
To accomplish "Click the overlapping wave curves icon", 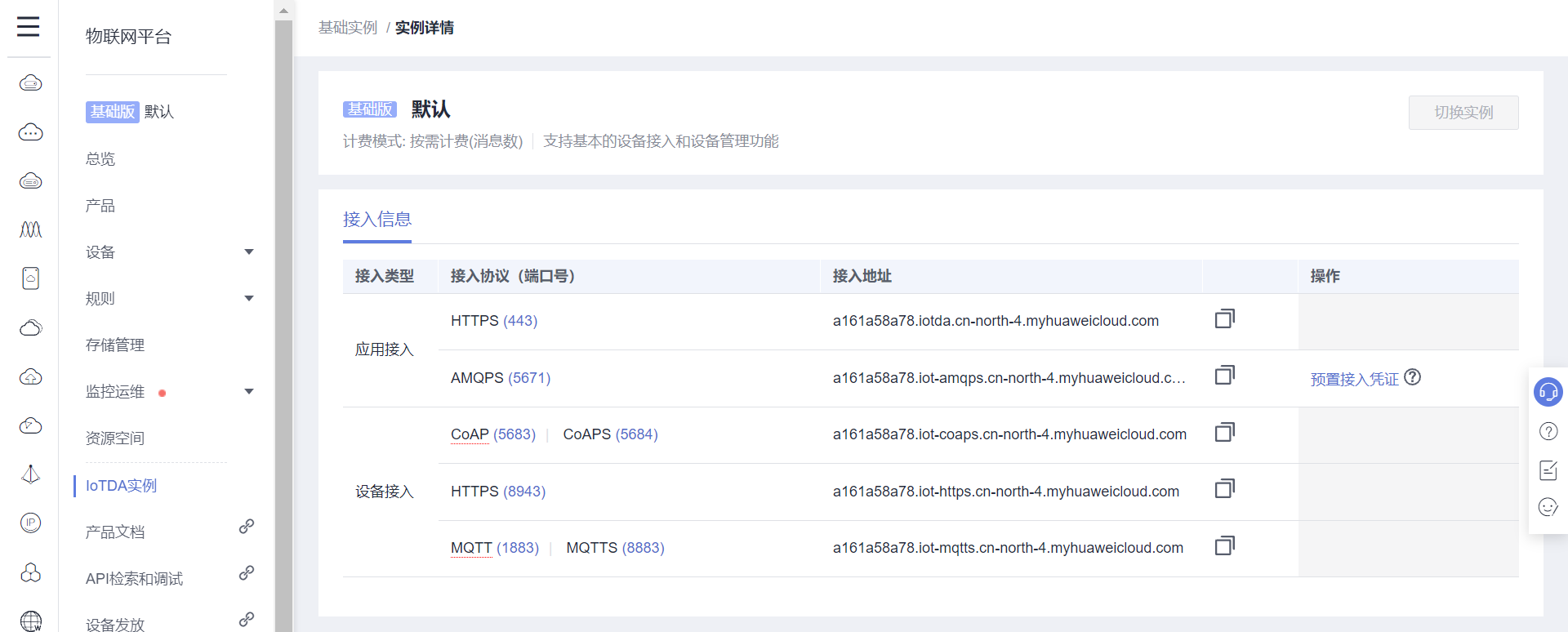I will pyautogui.click(x=30, y=229).
